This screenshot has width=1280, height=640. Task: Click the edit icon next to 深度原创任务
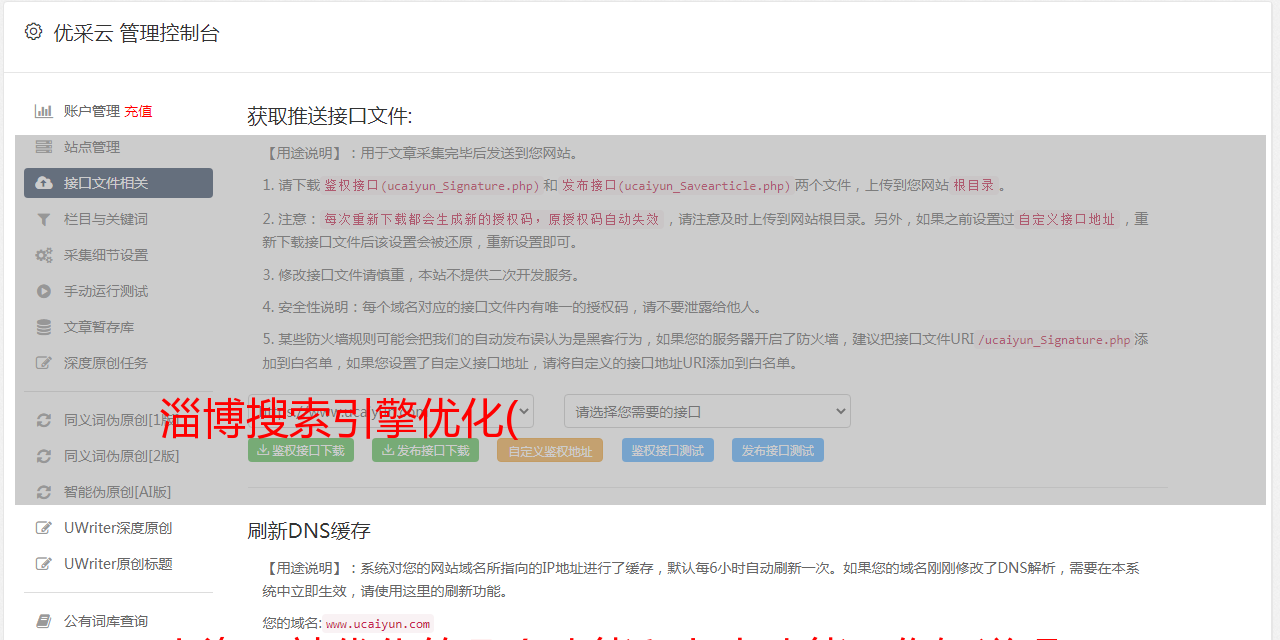click(44, 363)
